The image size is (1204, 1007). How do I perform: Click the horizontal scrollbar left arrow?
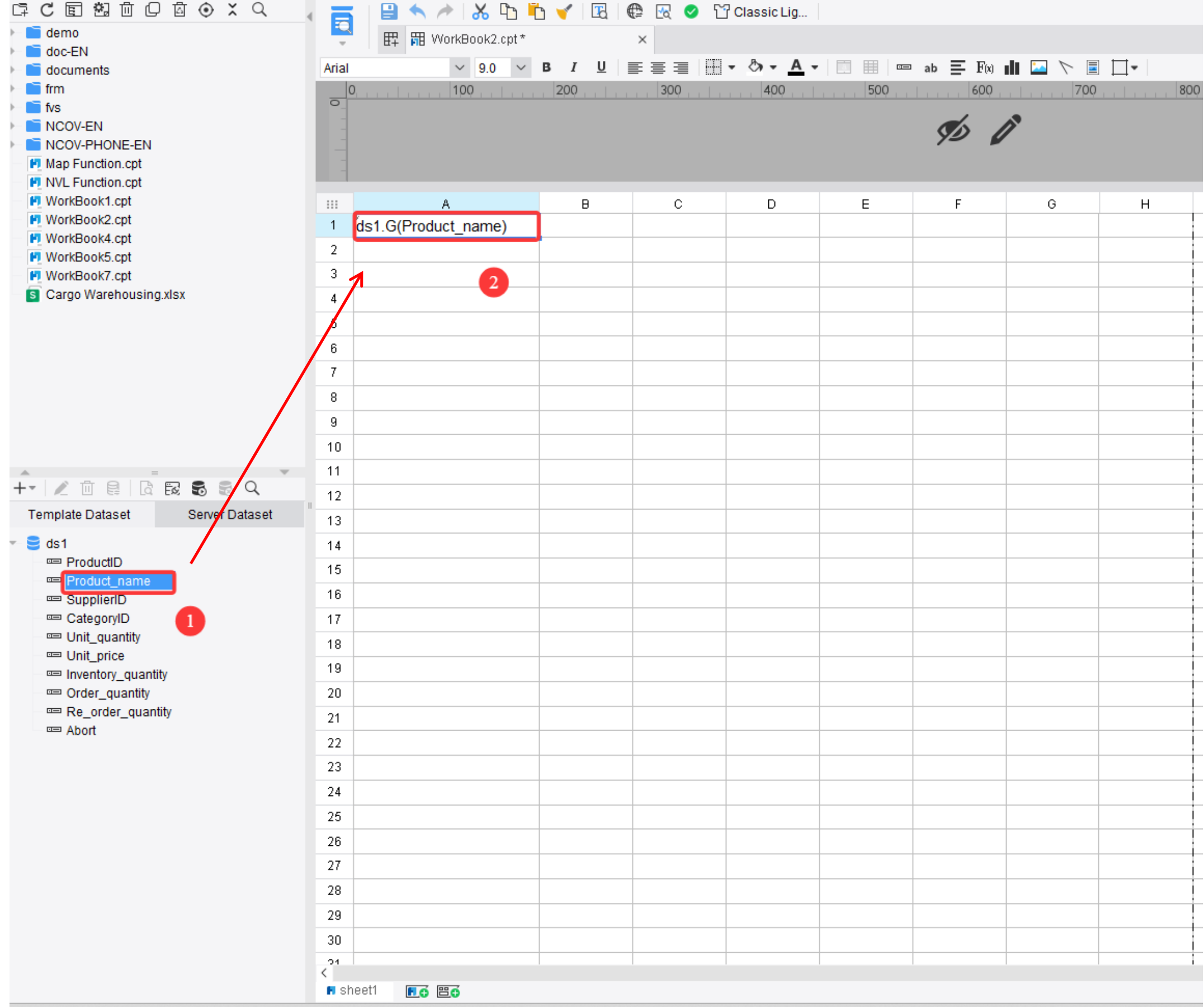click(324, 973)
